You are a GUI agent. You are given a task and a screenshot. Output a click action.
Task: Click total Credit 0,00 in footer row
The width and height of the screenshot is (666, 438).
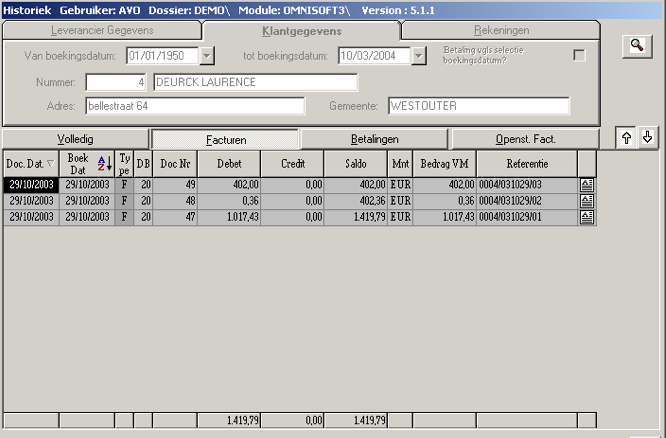(293, 421)
